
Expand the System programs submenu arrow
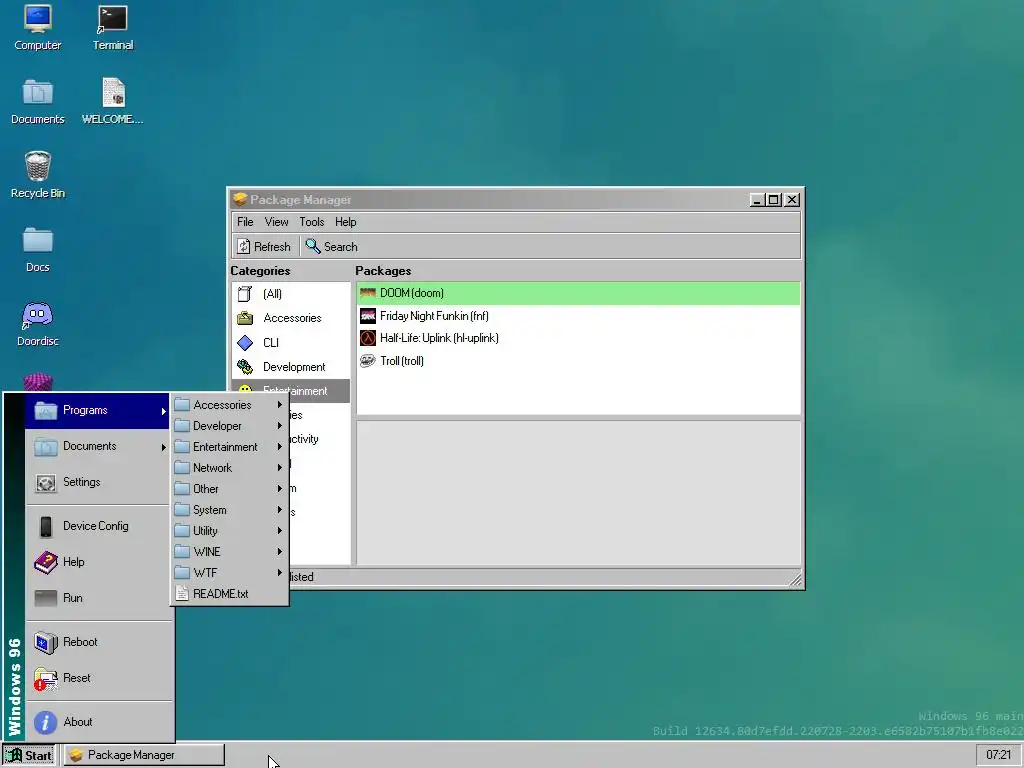point(280,509)
